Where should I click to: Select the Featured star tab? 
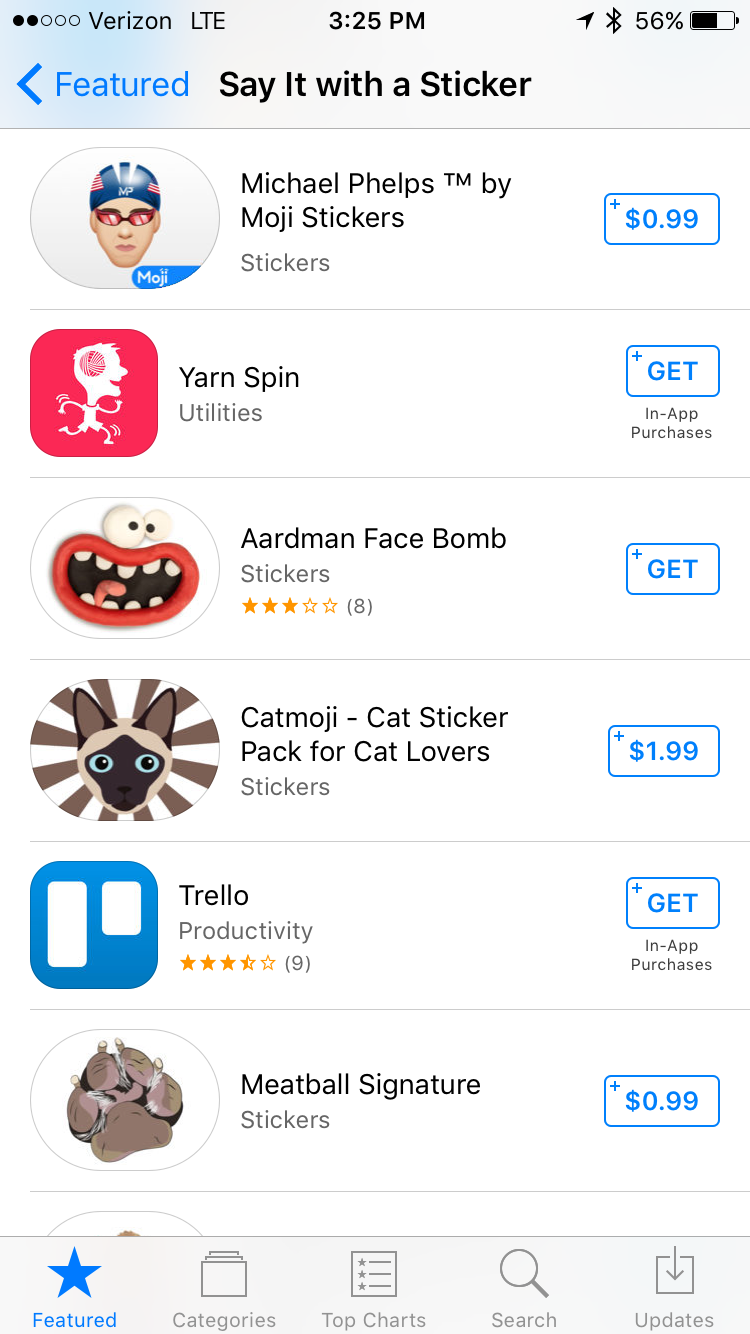[x=75, y=1289]
